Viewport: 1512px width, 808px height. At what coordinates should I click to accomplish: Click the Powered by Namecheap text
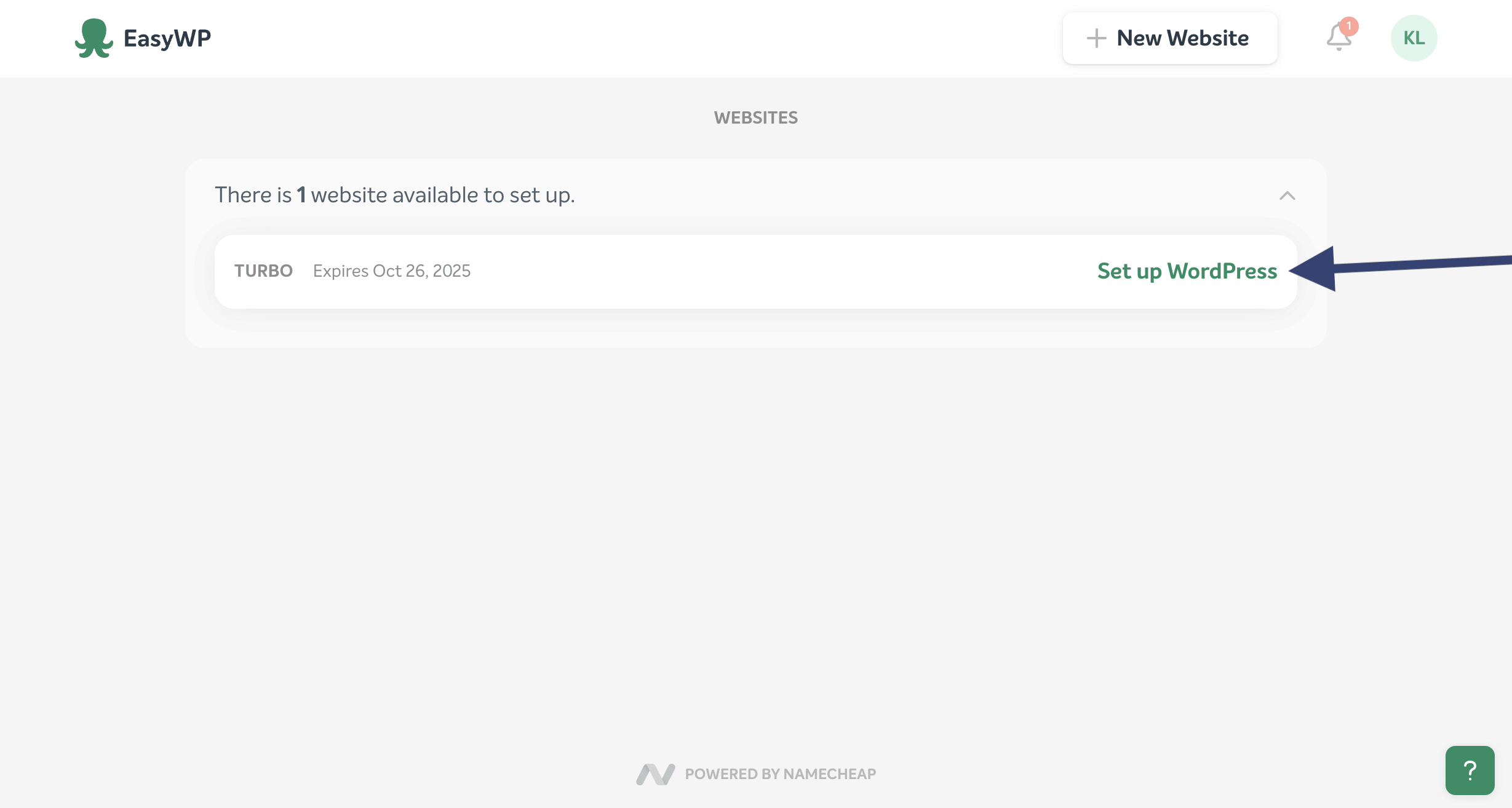tap(780, 774)
